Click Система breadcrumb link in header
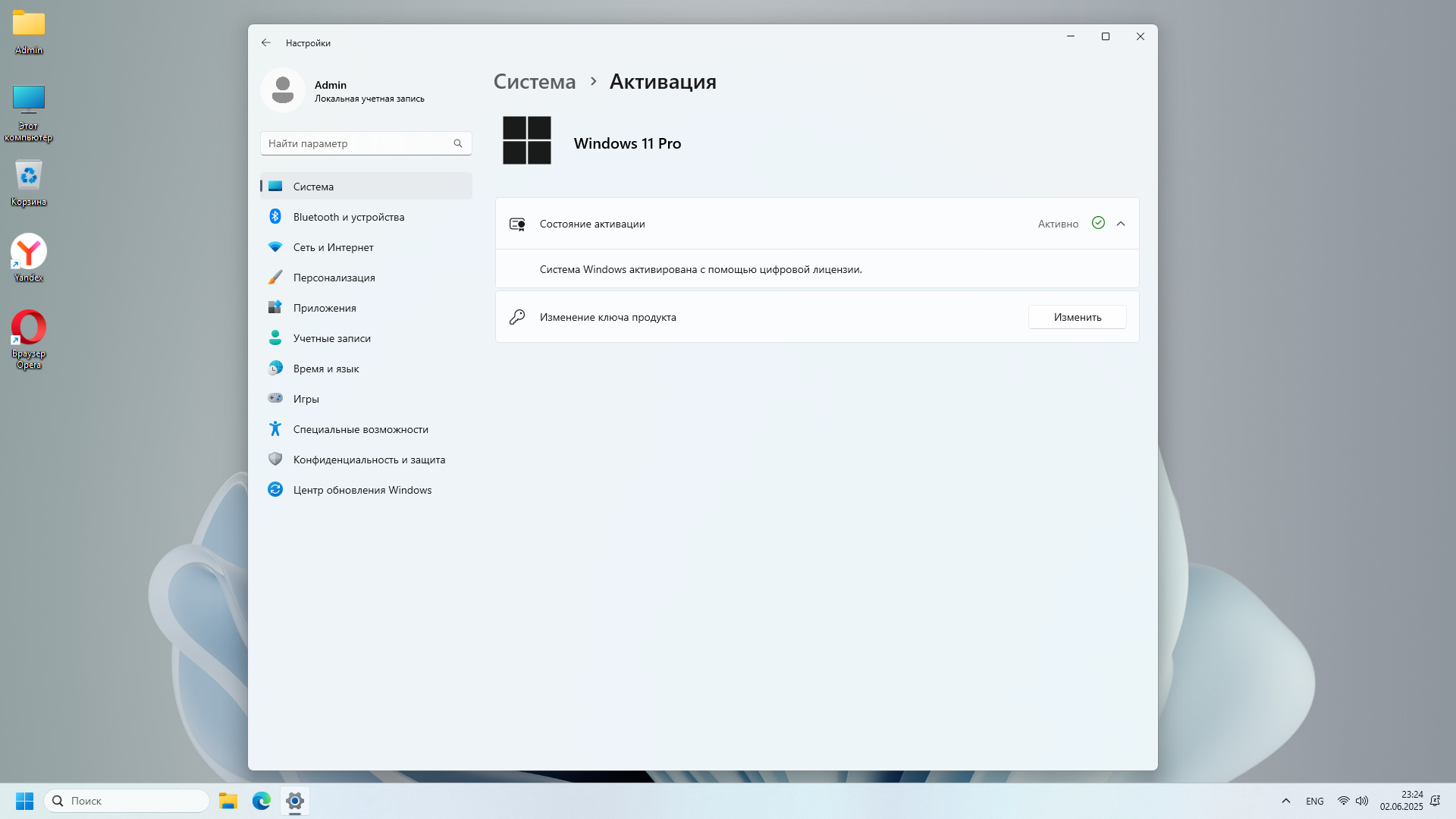The image size is (1456, 819). click(x=535, y=82)
